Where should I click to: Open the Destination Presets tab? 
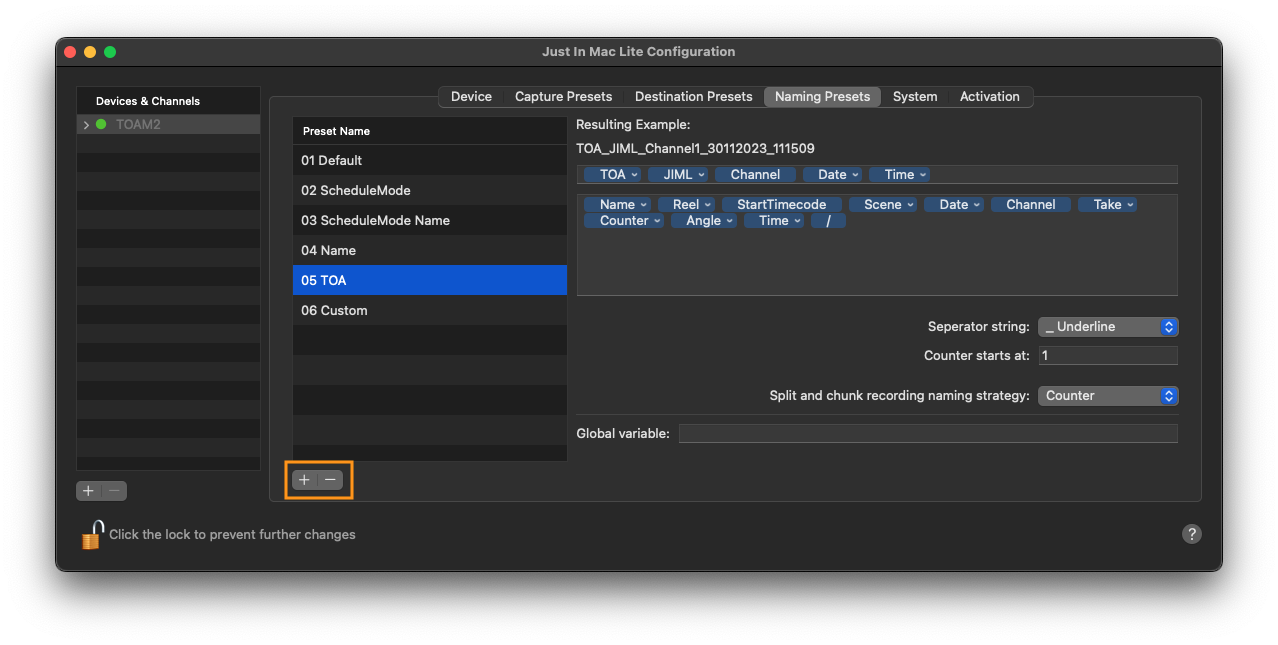[693, 97]
